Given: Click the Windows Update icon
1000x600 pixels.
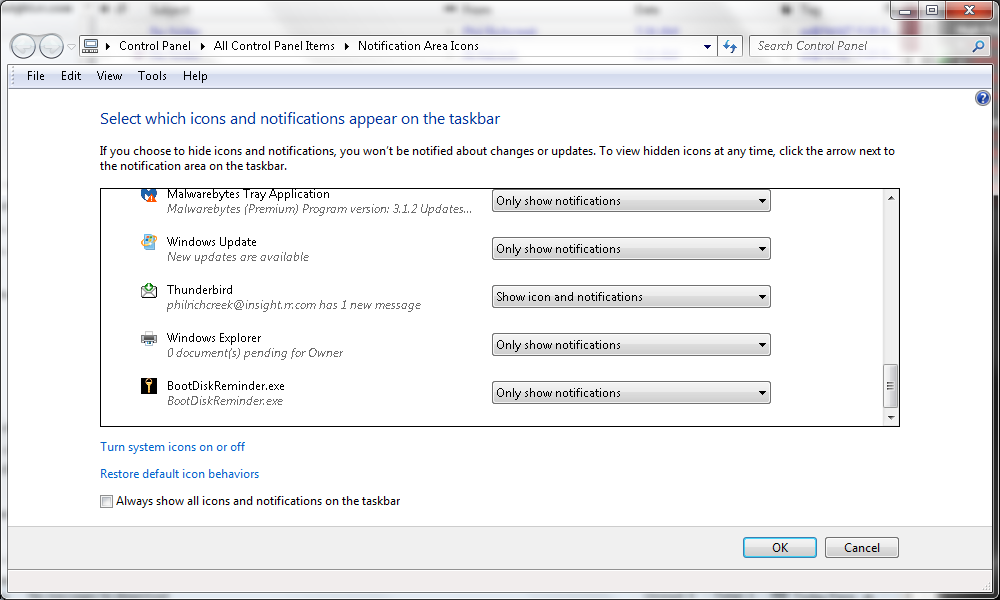Looking at the screenshot, I should pyautogui.click(x=149, y=242).
